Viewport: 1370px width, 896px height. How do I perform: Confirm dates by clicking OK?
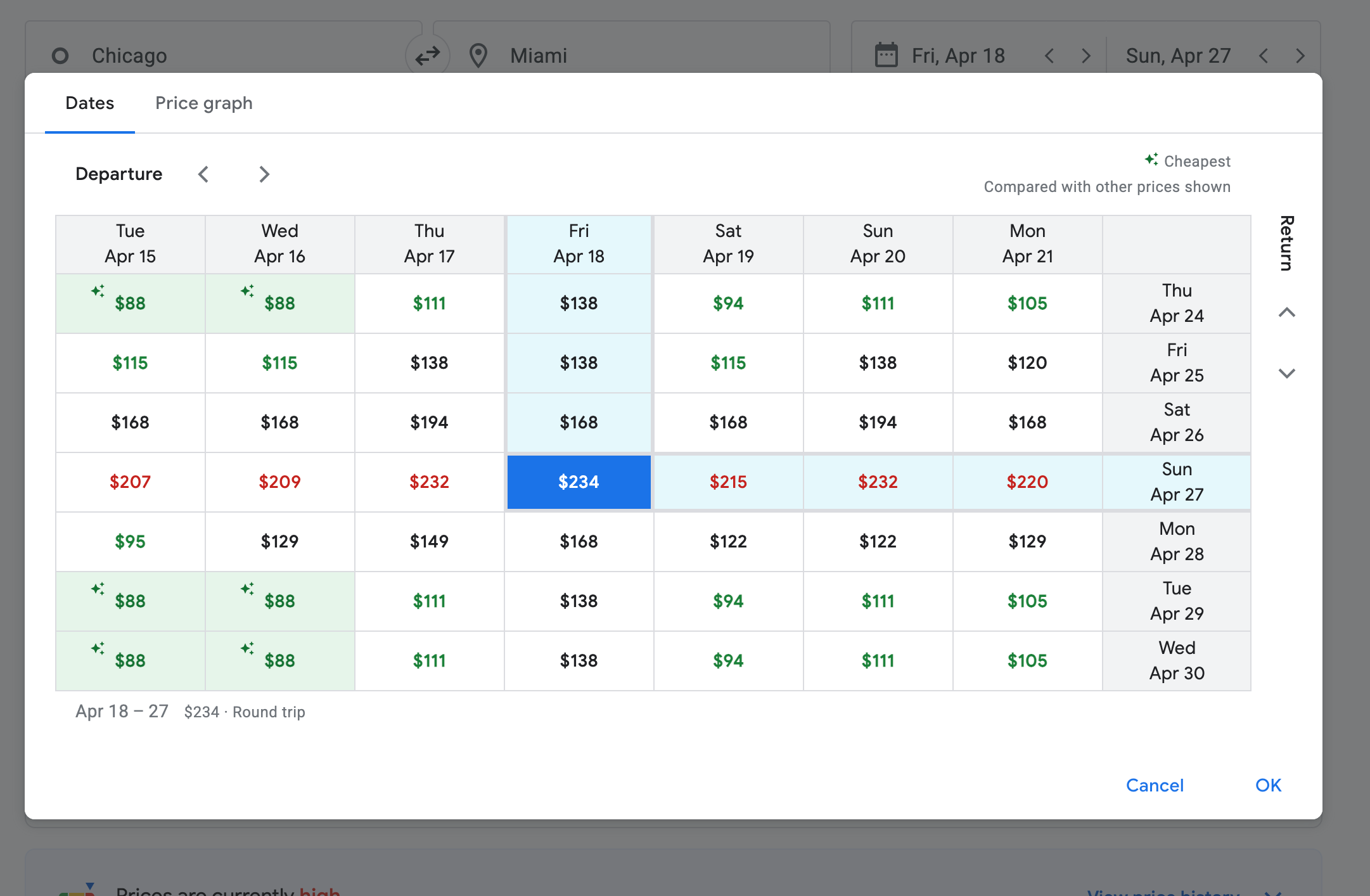[x=1267, y=785]
